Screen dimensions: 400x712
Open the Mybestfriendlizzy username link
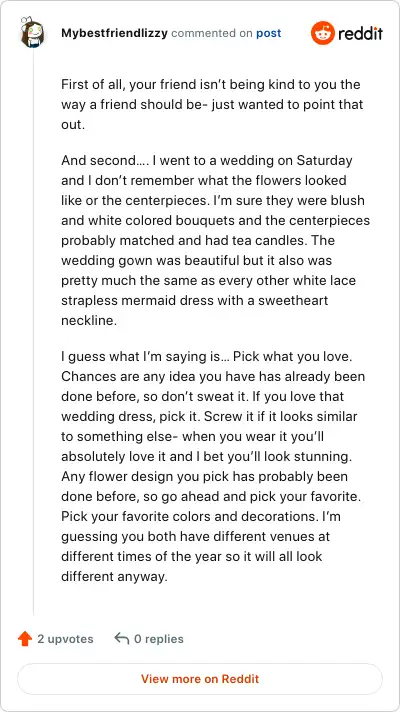114,33
